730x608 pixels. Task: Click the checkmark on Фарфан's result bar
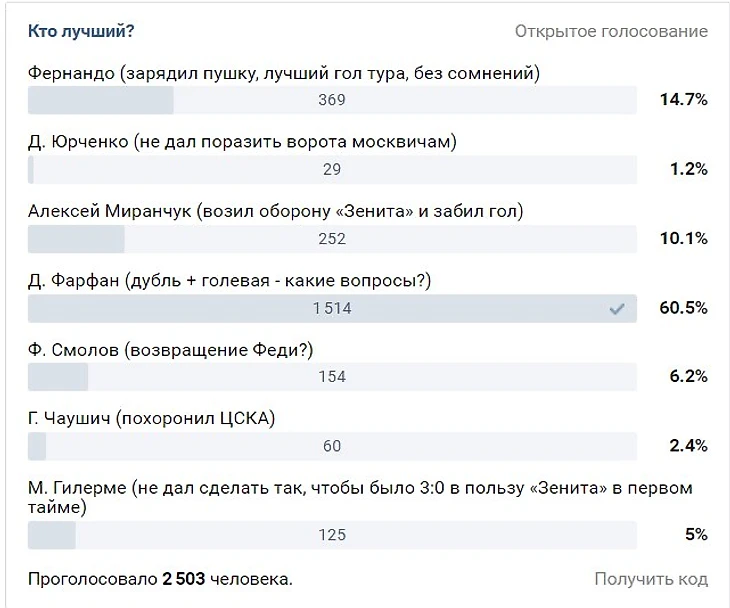[x=617, y=309]
